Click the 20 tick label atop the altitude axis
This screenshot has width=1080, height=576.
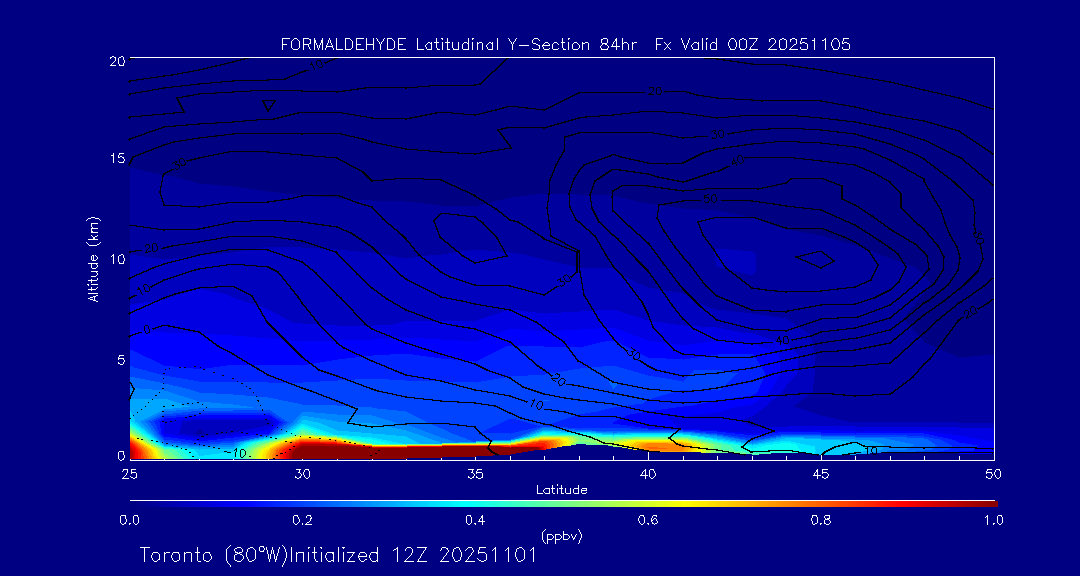tap(115, 61)
